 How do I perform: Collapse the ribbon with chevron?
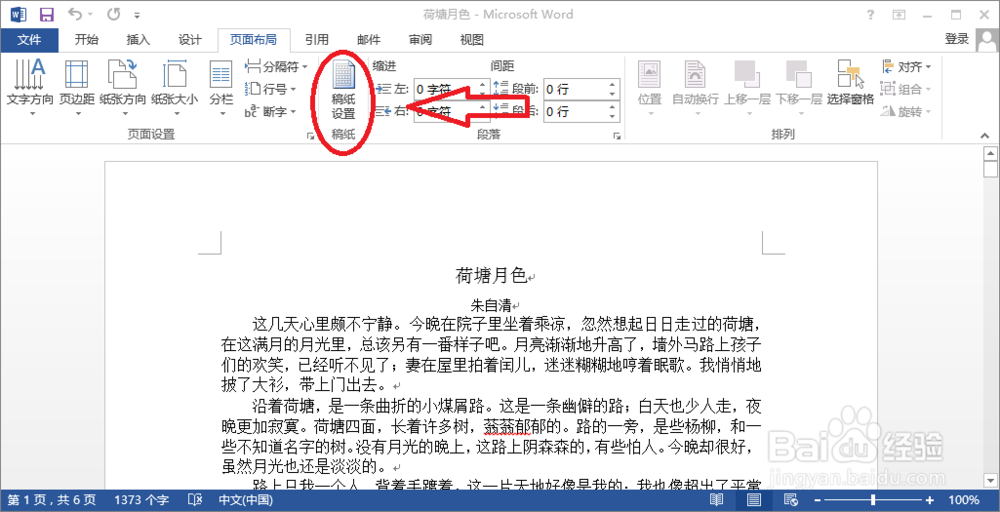985,136
